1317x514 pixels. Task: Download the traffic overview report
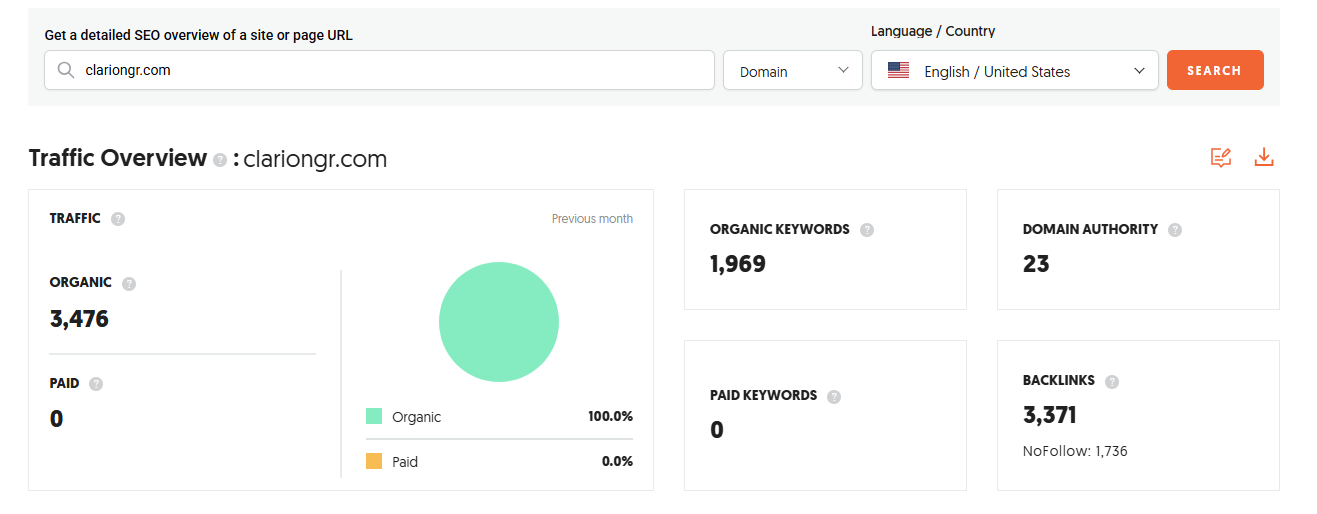[1264, 158]
